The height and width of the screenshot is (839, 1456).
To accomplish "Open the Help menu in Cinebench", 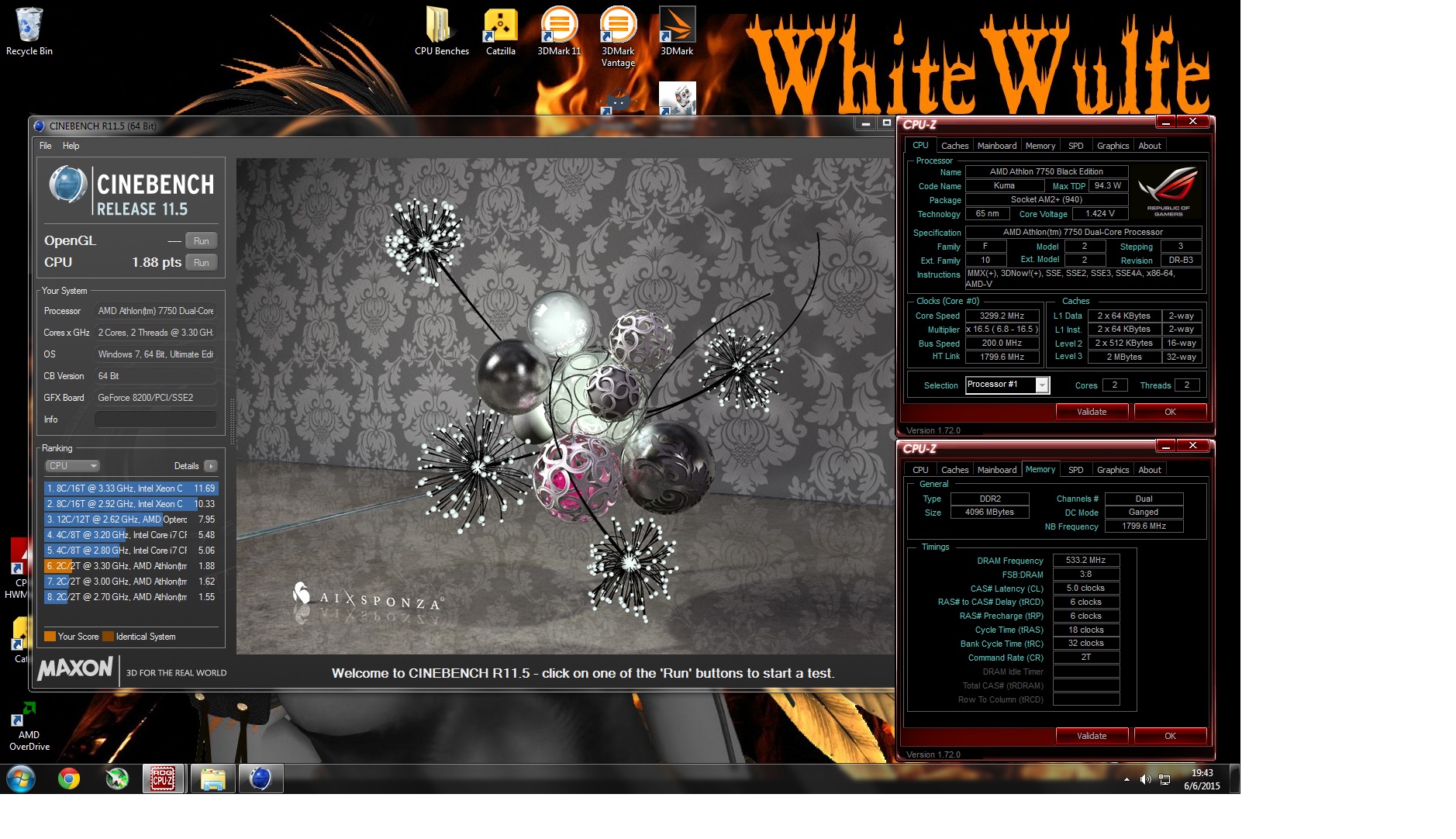I will (x=71, y=146).
